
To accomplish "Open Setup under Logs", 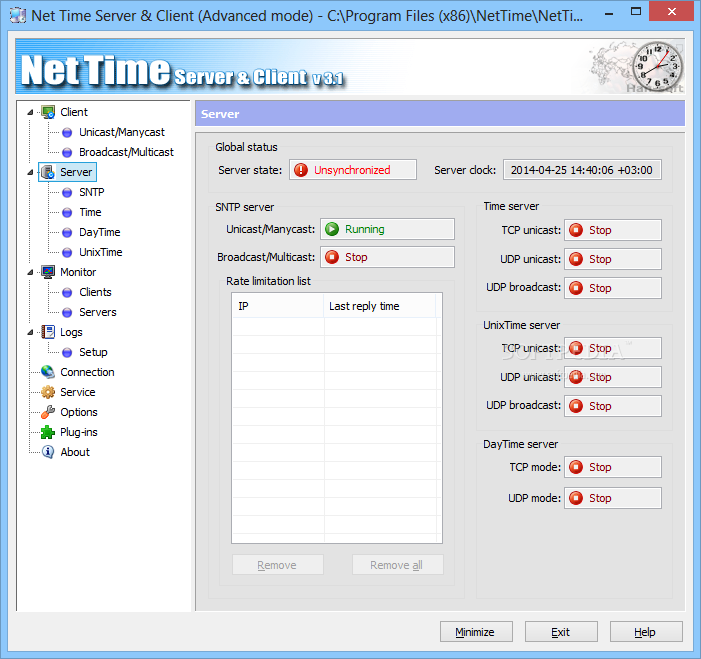I will coord(93,353).
